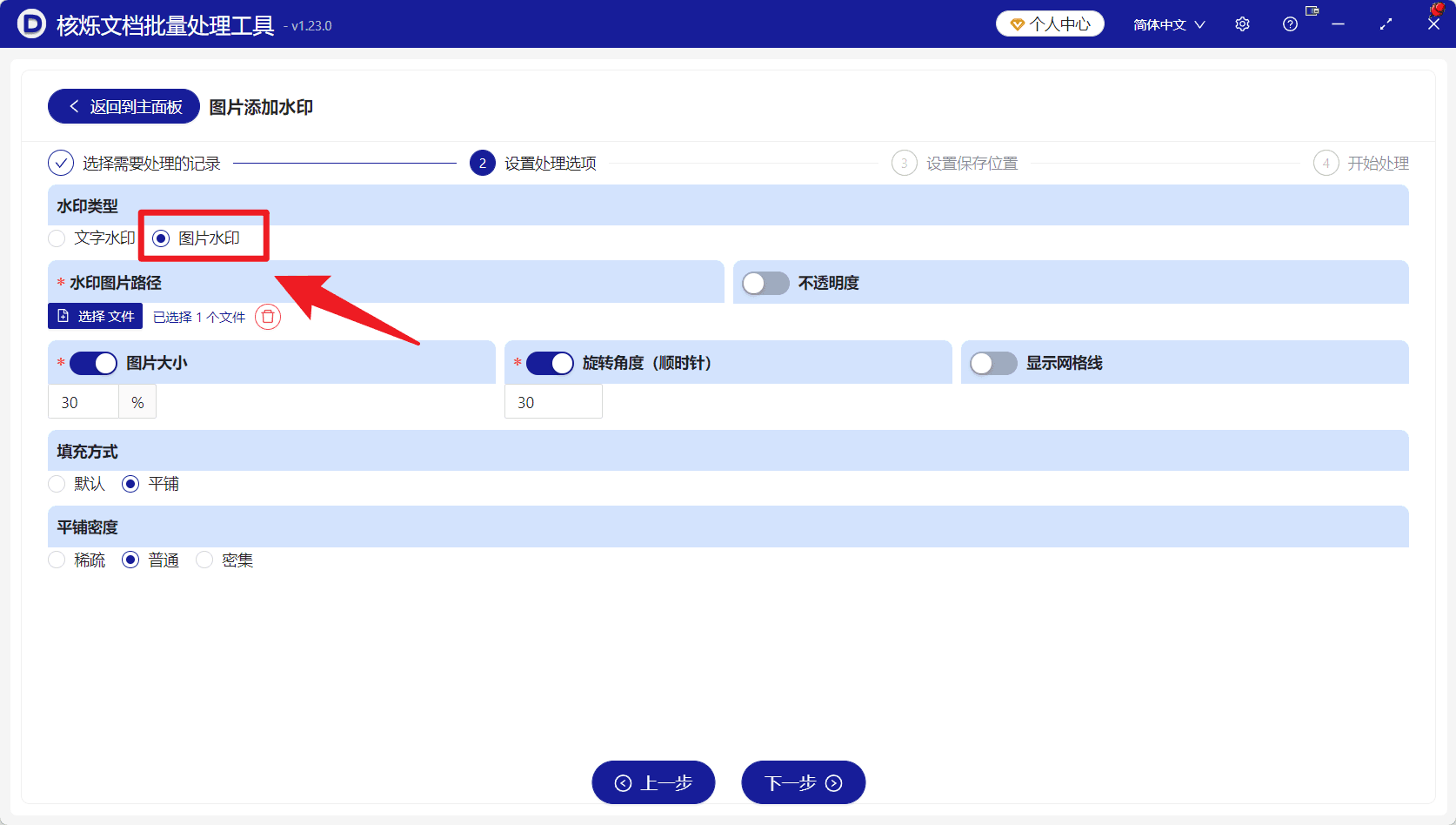Minimize the application window
The height and width of the screenshot is (825, 1456).
[x=1338, y=24]
